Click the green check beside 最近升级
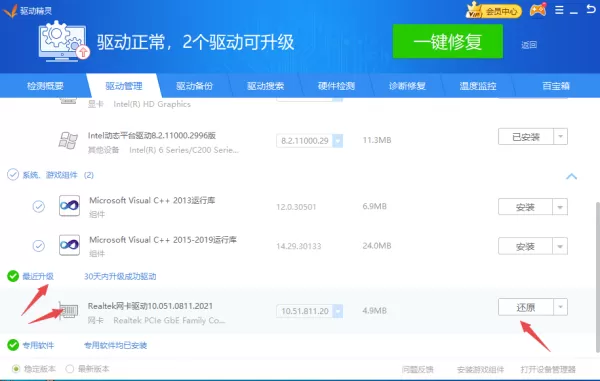This screenshot has height=381, width=600. tap(13, 276)
